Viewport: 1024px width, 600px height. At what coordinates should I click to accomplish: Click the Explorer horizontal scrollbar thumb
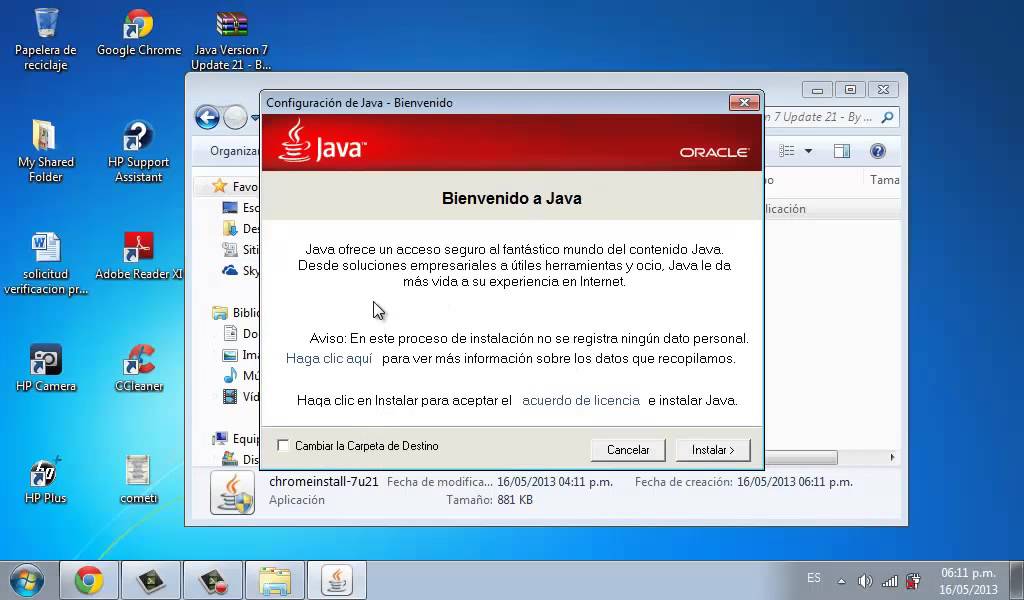click(x=801, y=457)
